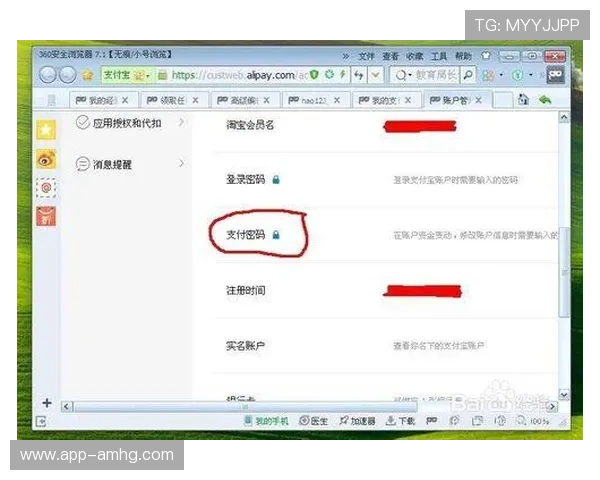Click the colorful extensions grid icon

click(488, 75)
